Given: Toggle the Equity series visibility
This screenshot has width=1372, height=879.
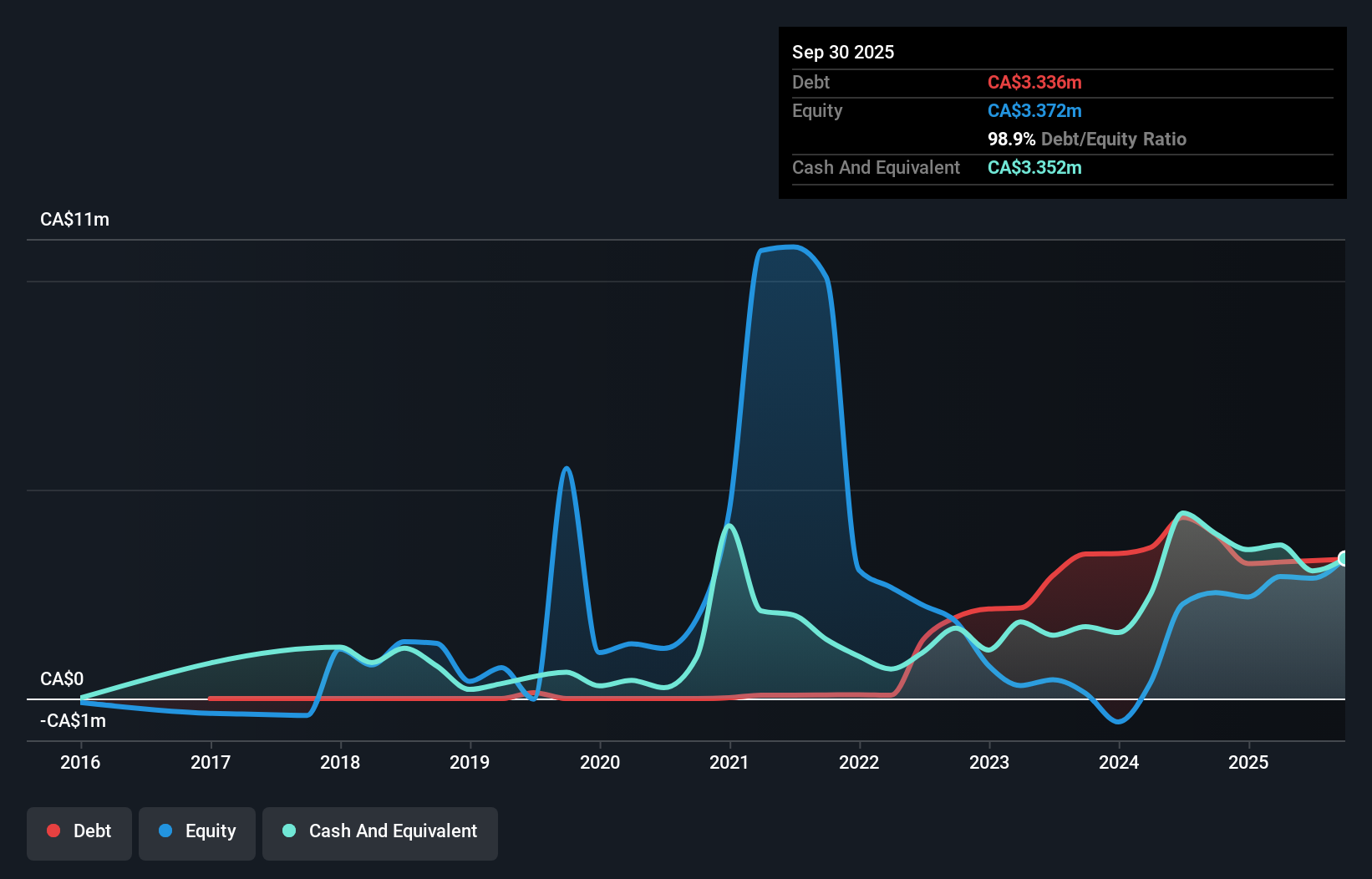Looking at the screenshot, I should coord(196,831).
